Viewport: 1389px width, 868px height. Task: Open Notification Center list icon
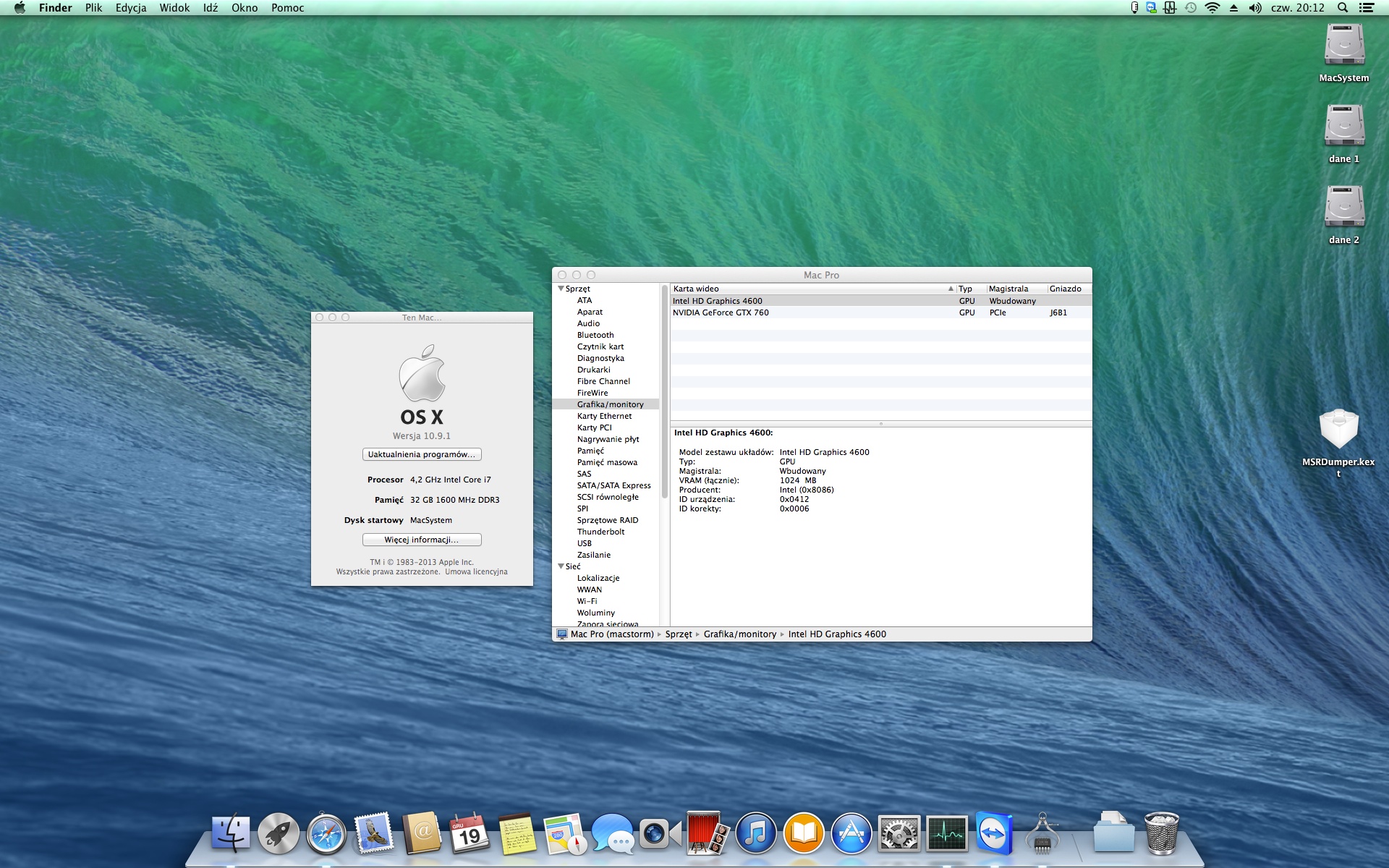[x=1367, y=8]
